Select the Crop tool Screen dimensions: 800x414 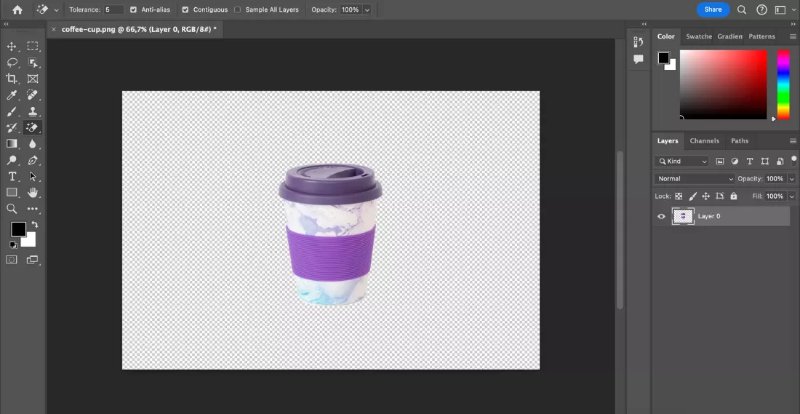12,78
